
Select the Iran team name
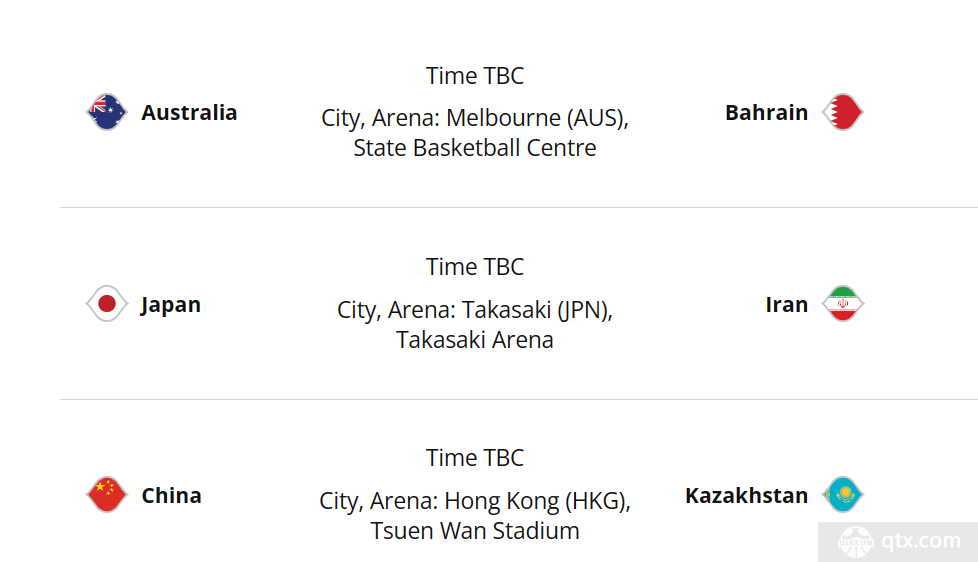tap(787, 304)
